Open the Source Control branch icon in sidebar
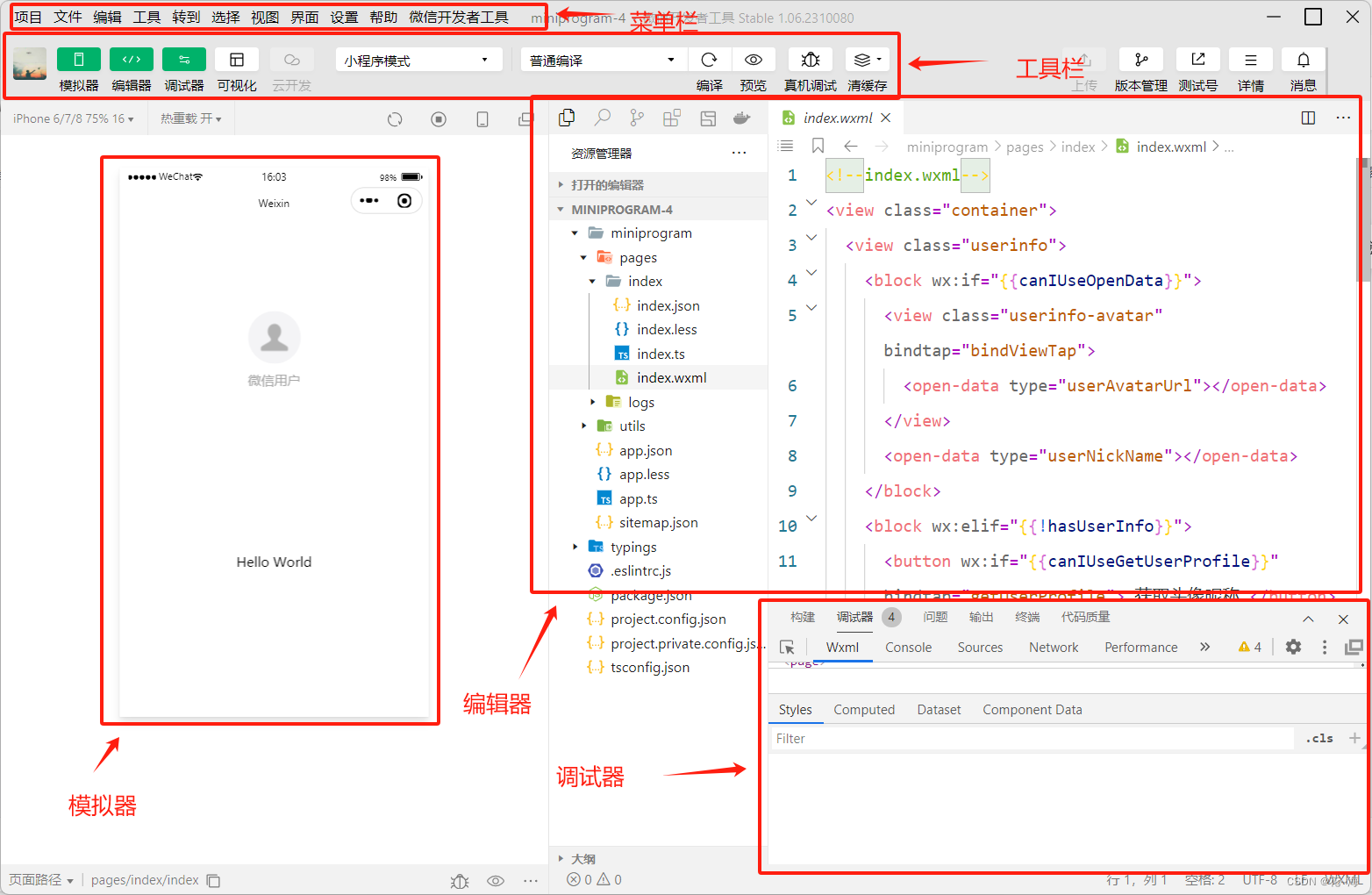The width and height of the screenshot is (1372, 895). tap(637, 118)
